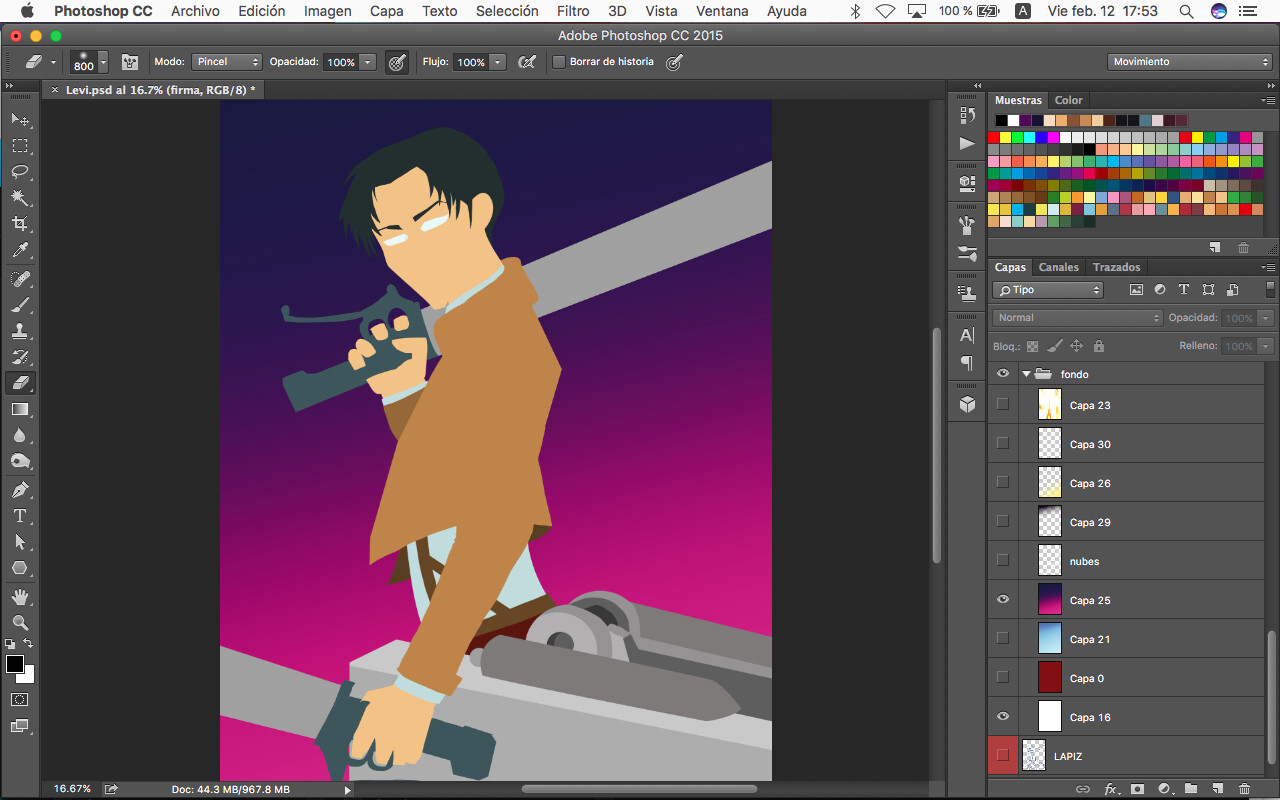Open the Flujo value dropdown
This screenshot has height=800, width=1280.
pyautogui.click(x=496, y=62)
